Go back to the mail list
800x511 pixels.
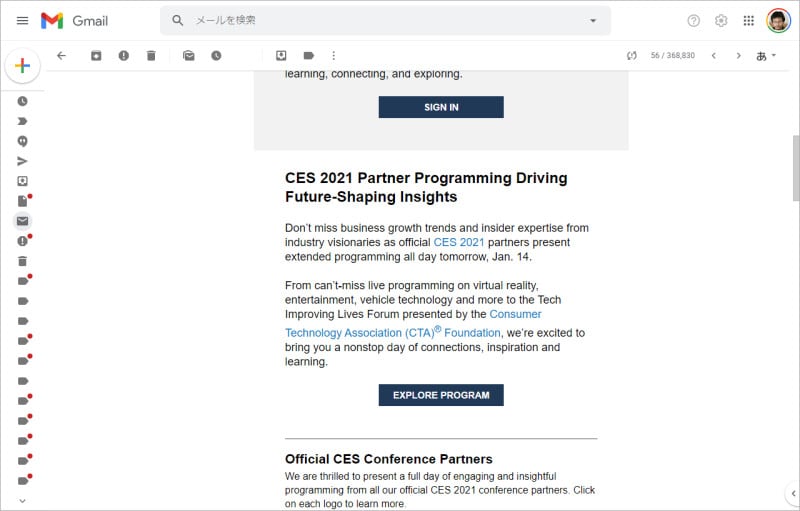click(x=61, y=56)
